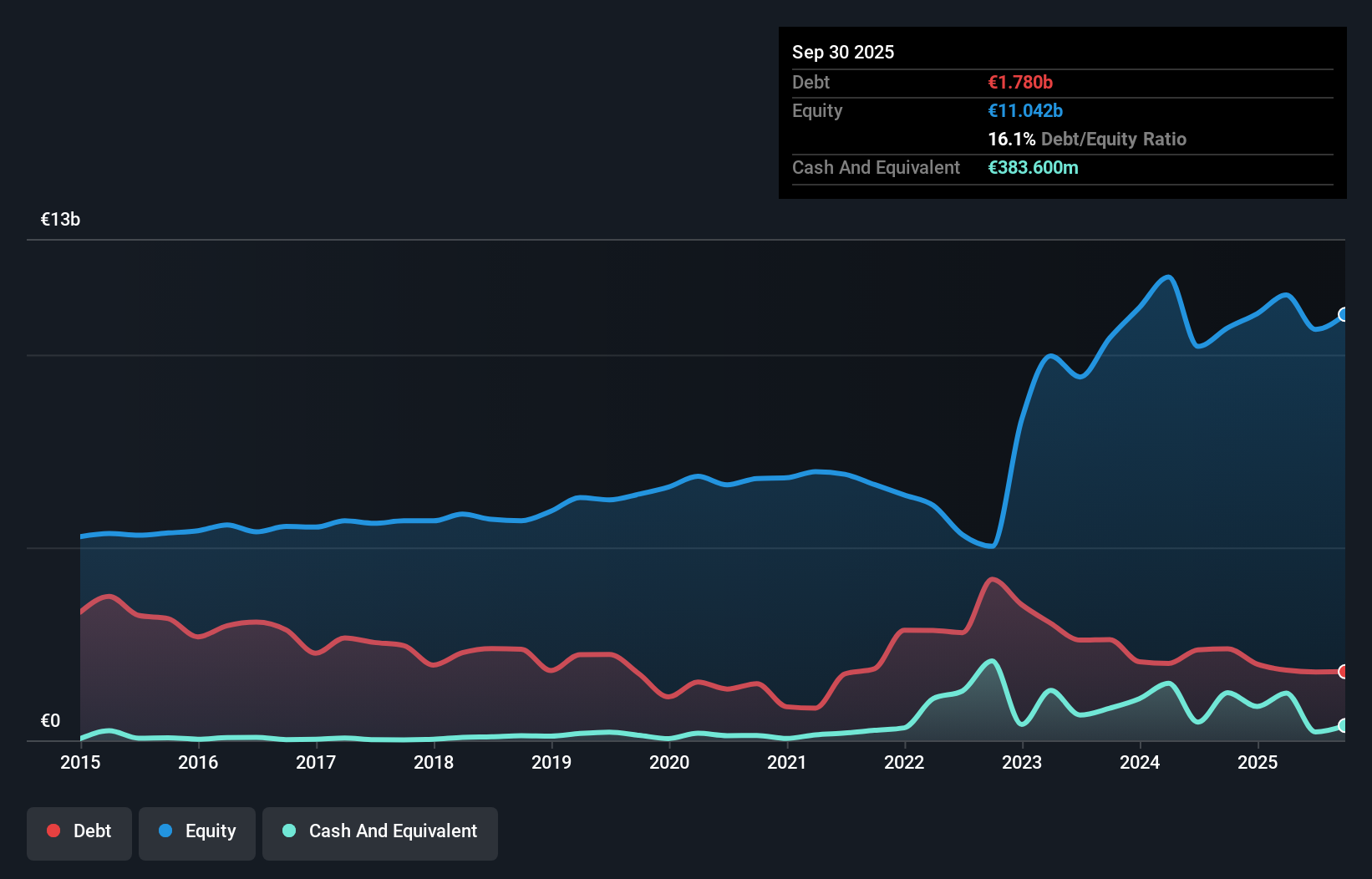Toggle the Cash And Equivalent series visibility
This screenshot has width=1372, height=879.
coord(380,833)
